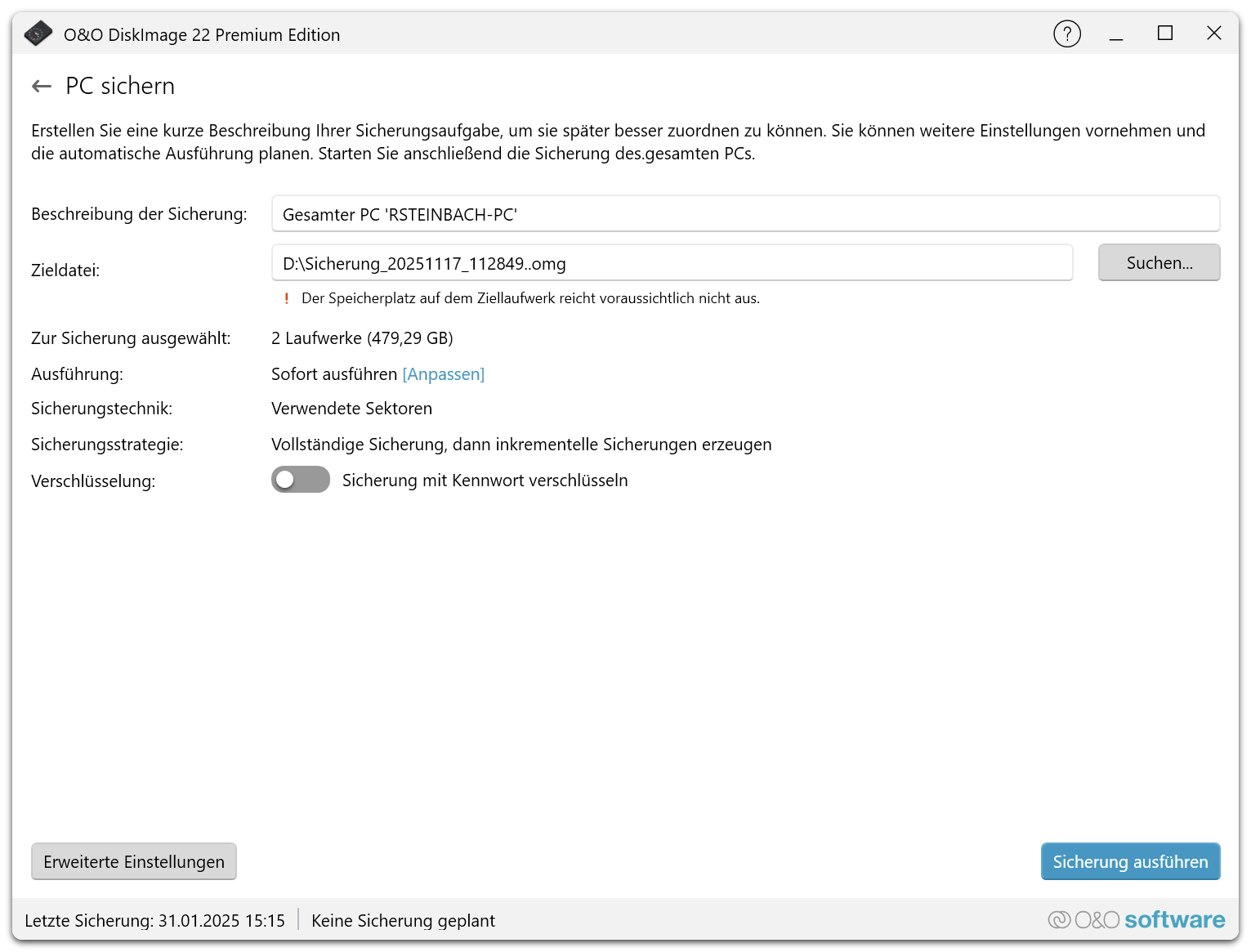Edit the Beschreibung der Sicherung text field

(744, 213)
